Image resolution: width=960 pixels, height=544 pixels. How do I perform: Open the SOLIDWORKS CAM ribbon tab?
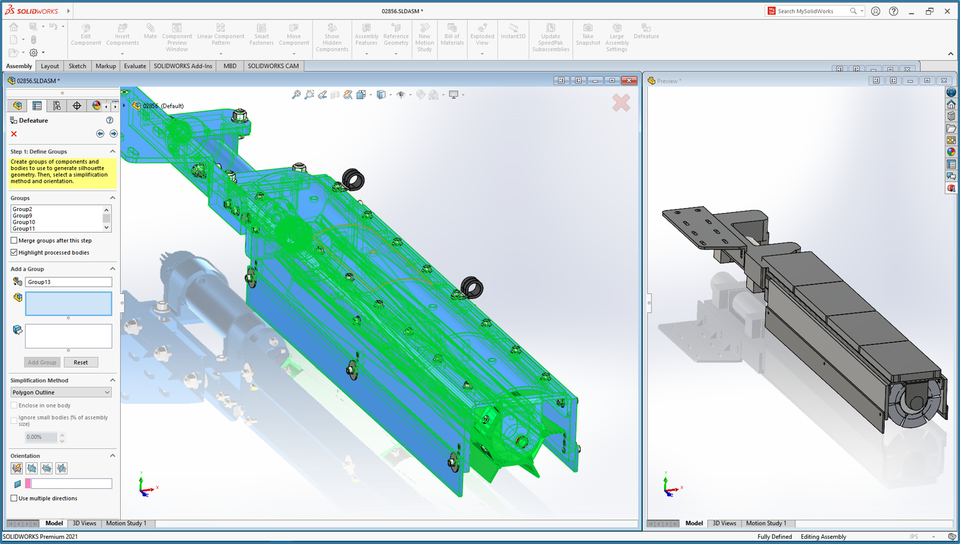coord(273,66)
